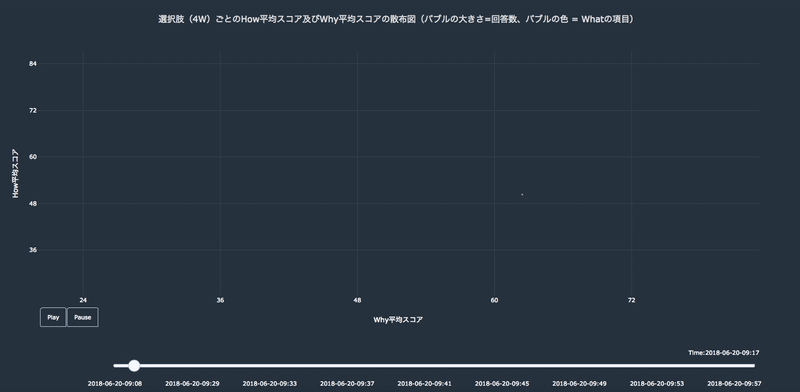The height and width of the screenshot is (392, 800).
Task: Jump slider to 2018-06-20-09:37 step
Action: (x=347, y=383)
